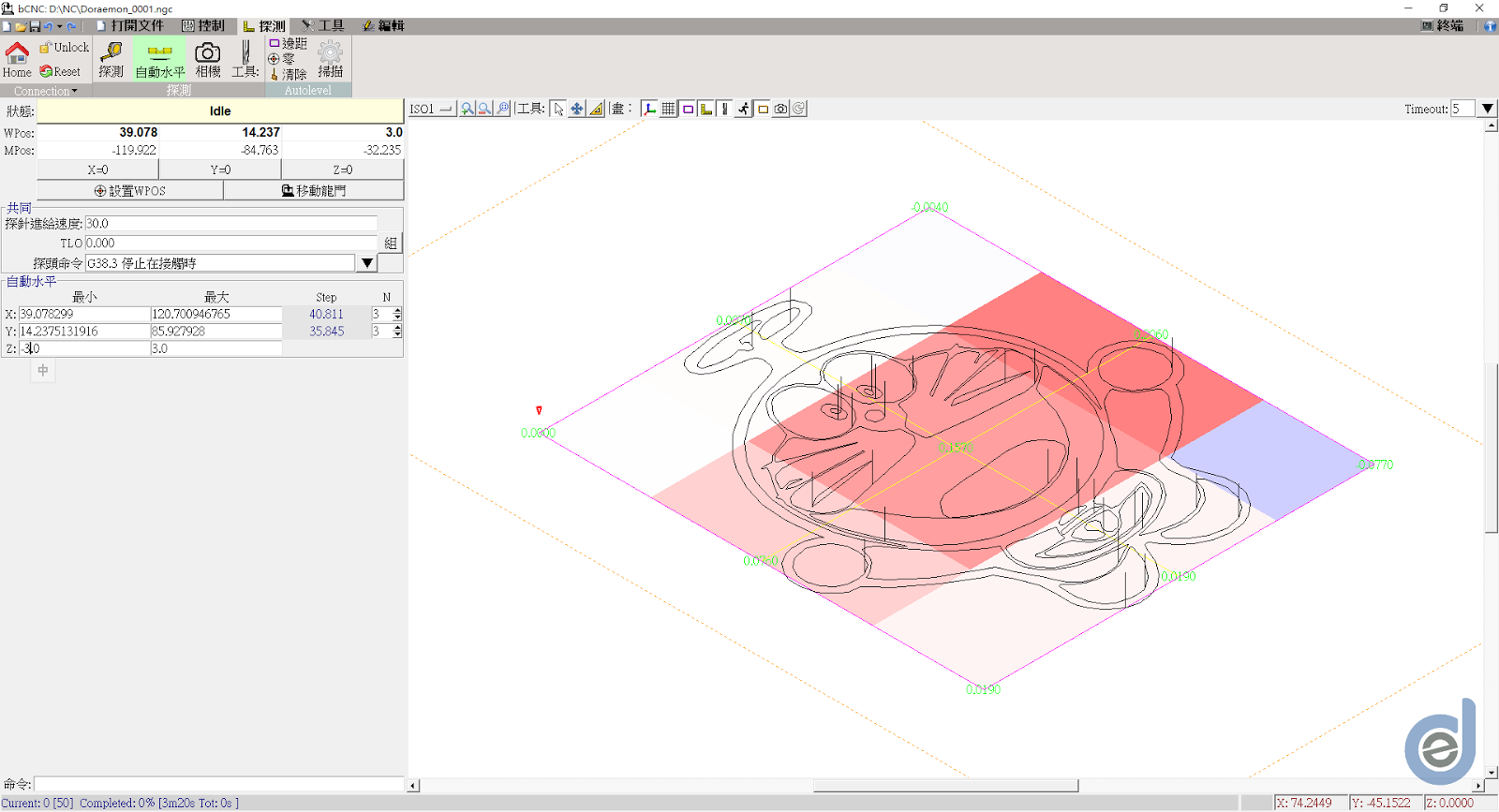This screenshot has width=1499, height=812.
Task: Click the 設置WPOS button
Action: tap(130, 190)
